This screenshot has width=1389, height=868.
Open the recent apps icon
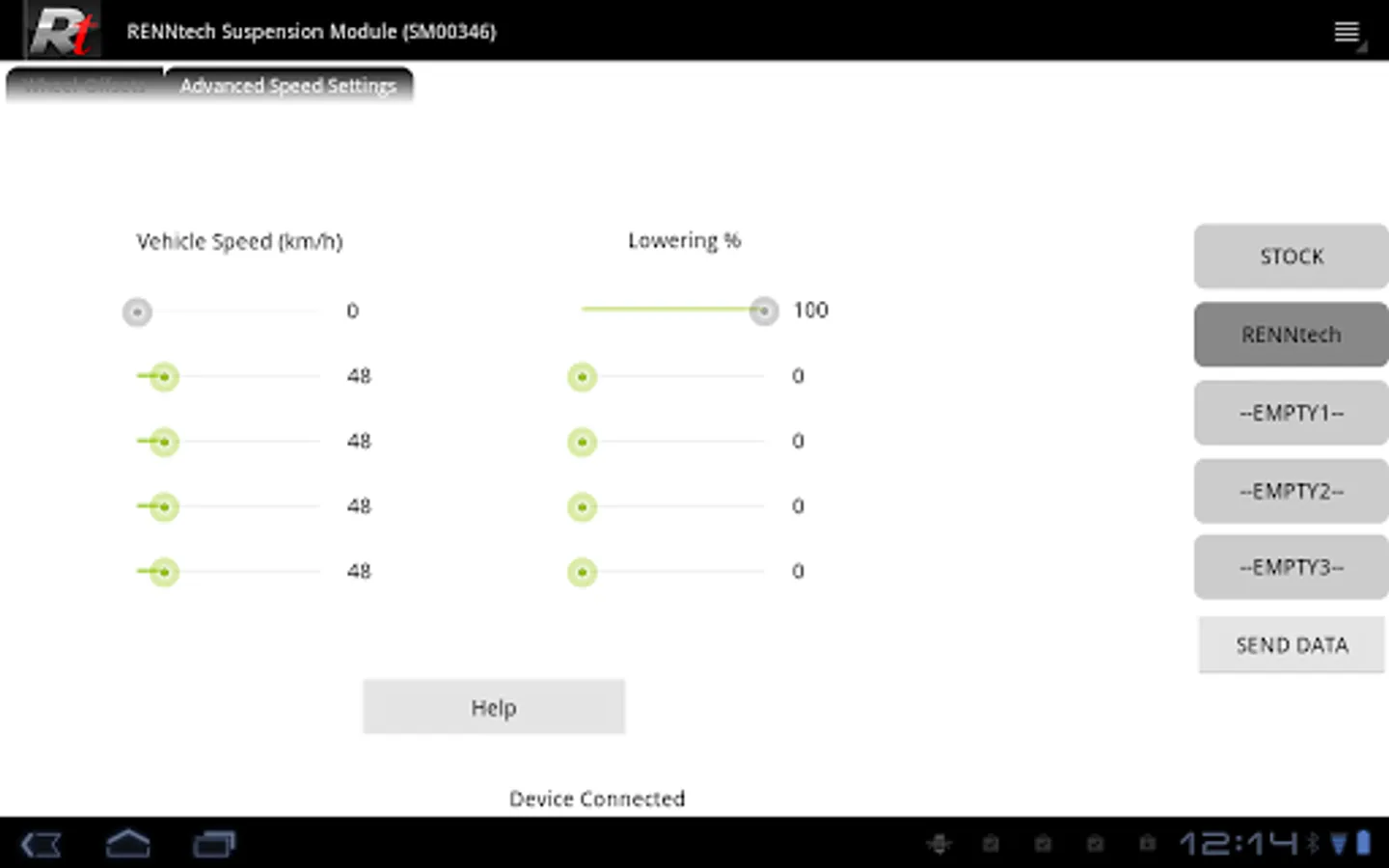214,845
